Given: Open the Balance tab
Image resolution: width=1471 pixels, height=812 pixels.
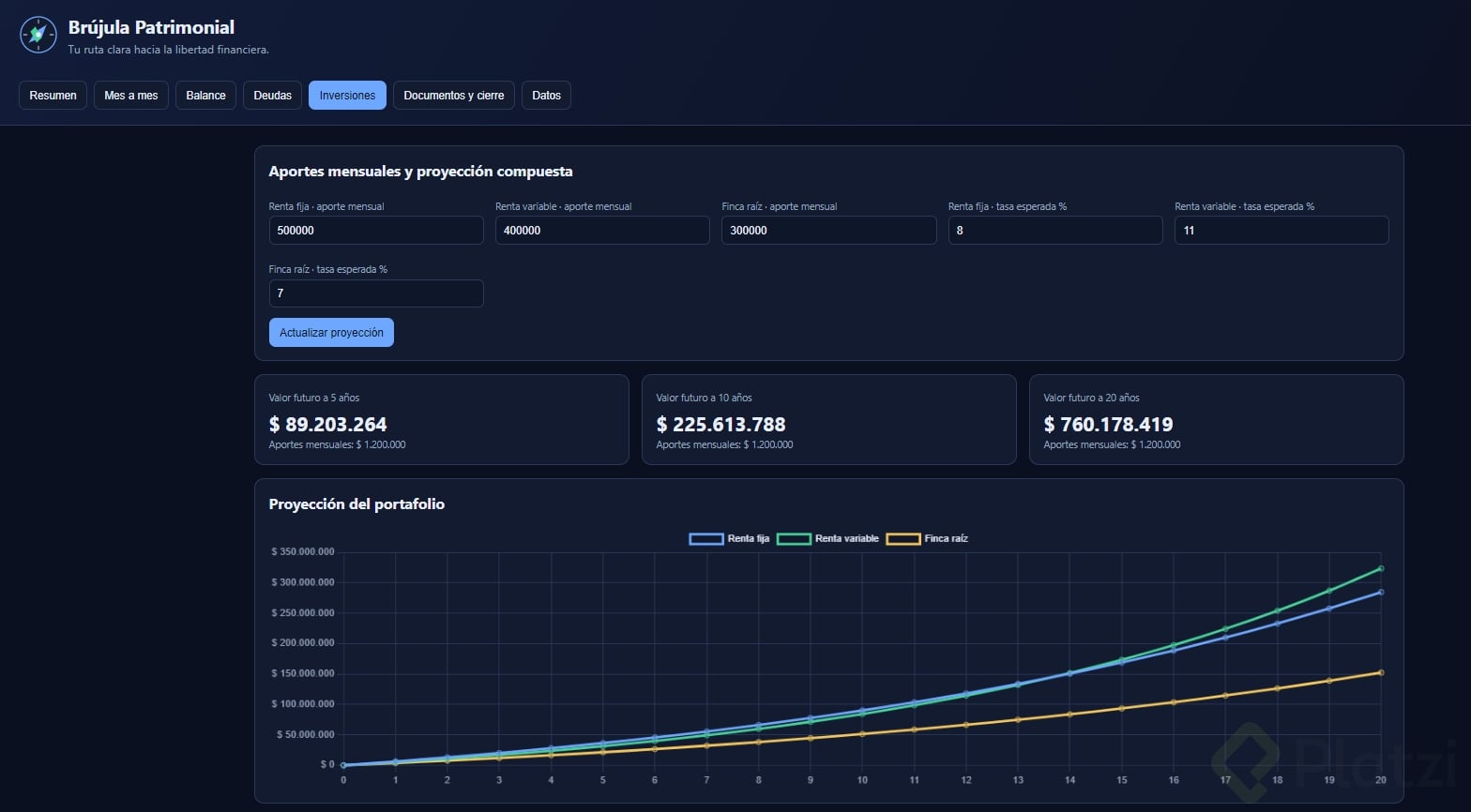Looking at the screenshot, I should [x=206, y=96].
